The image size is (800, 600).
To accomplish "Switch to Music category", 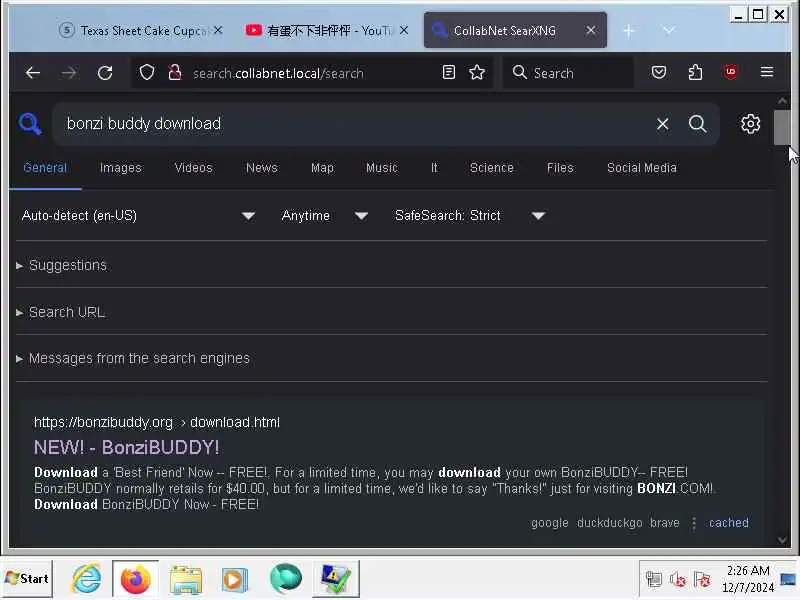I will coord(382,168).
